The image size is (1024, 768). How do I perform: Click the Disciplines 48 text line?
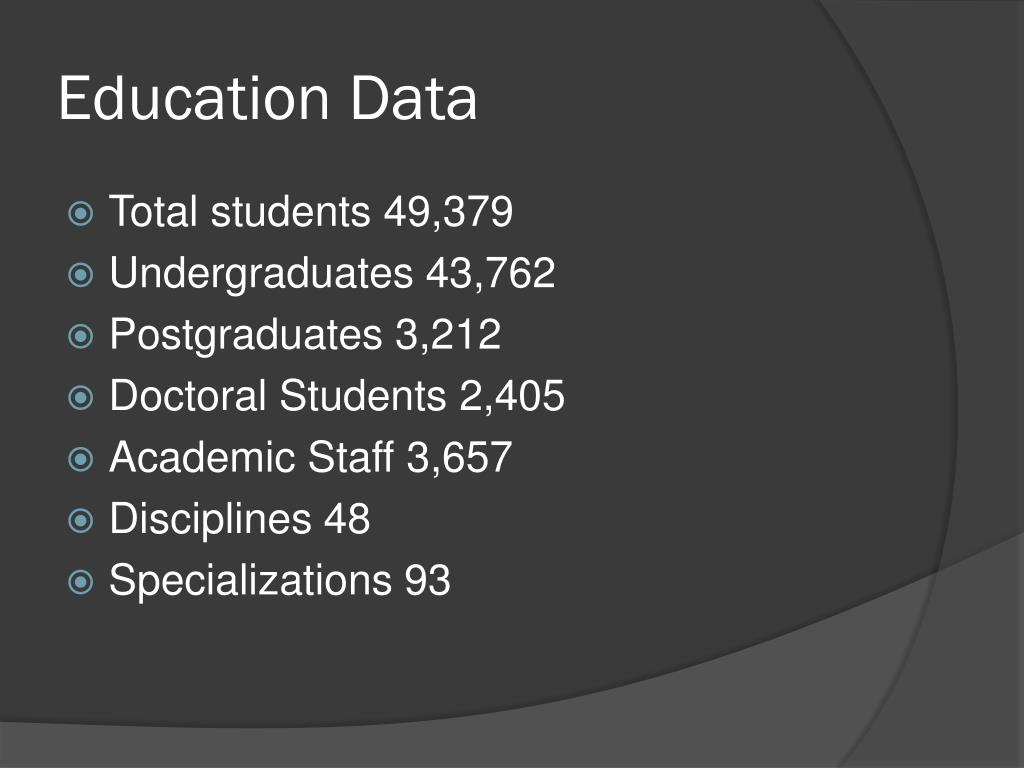[240, 519]
